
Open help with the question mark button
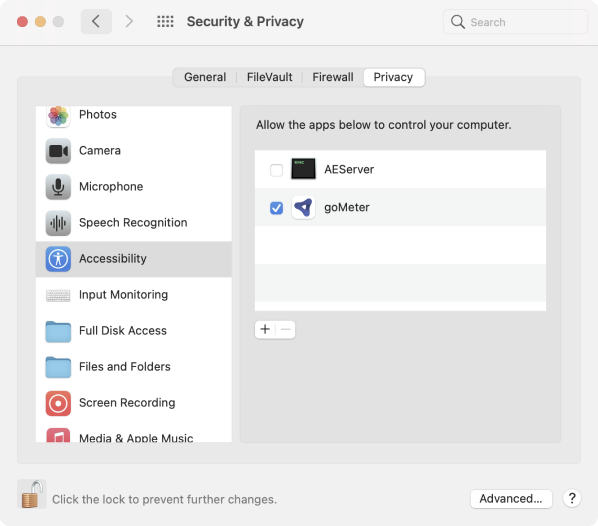[572, 498]
